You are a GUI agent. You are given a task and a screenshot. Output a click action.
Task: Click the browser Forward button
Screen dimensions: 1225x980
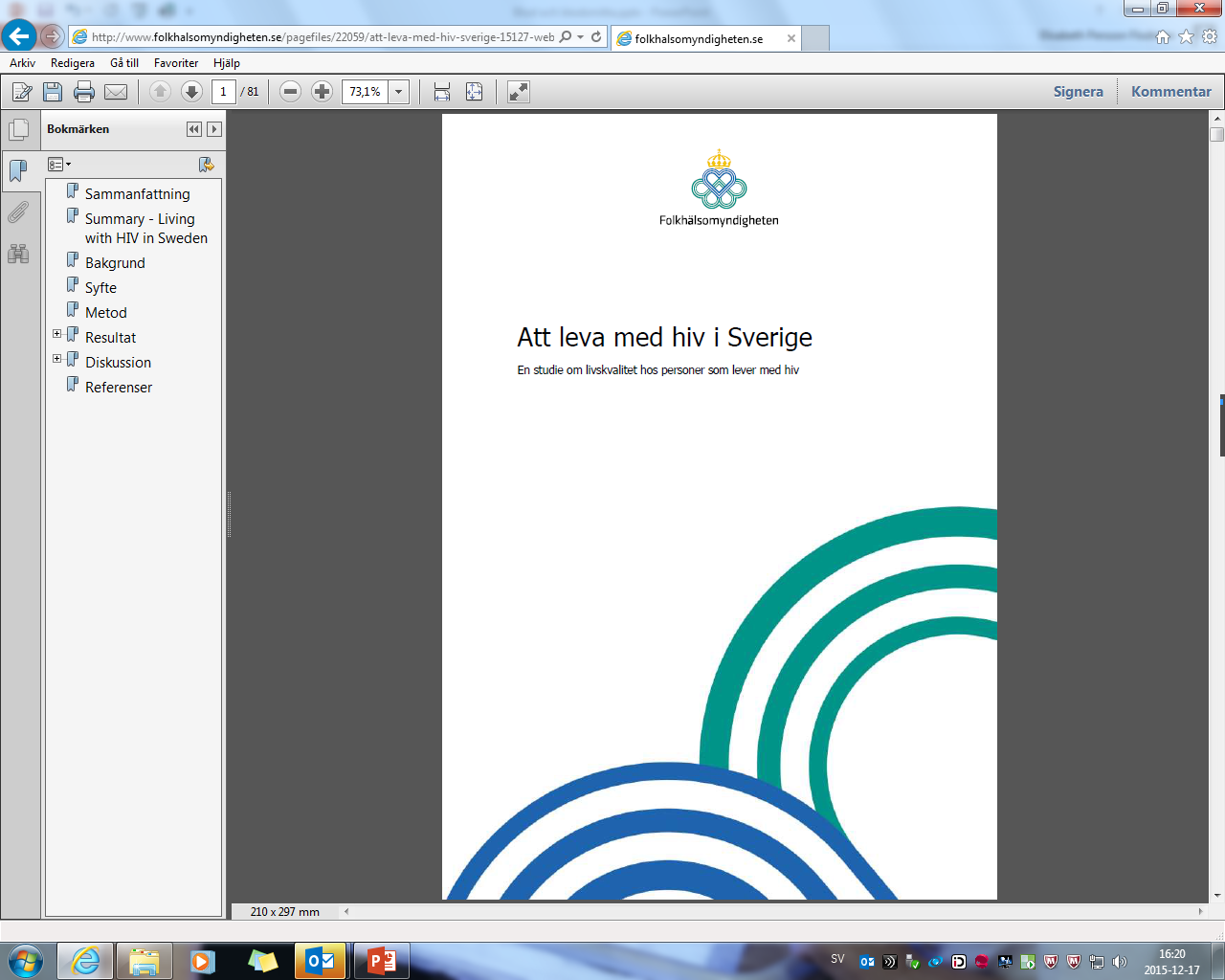point(52,37)
